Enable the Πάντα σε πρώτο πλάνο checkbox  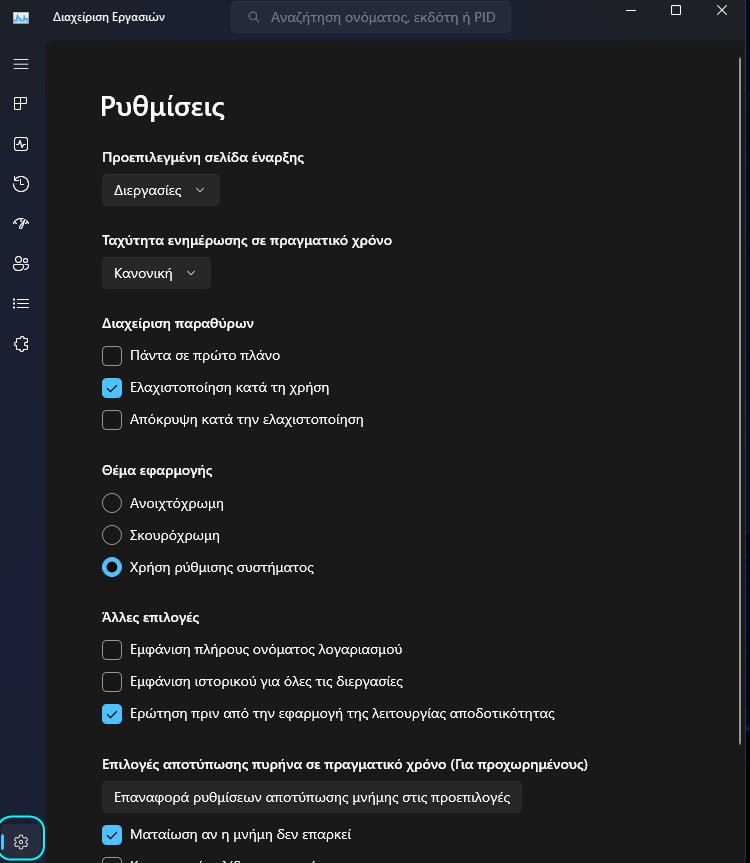tap(112, 356)
